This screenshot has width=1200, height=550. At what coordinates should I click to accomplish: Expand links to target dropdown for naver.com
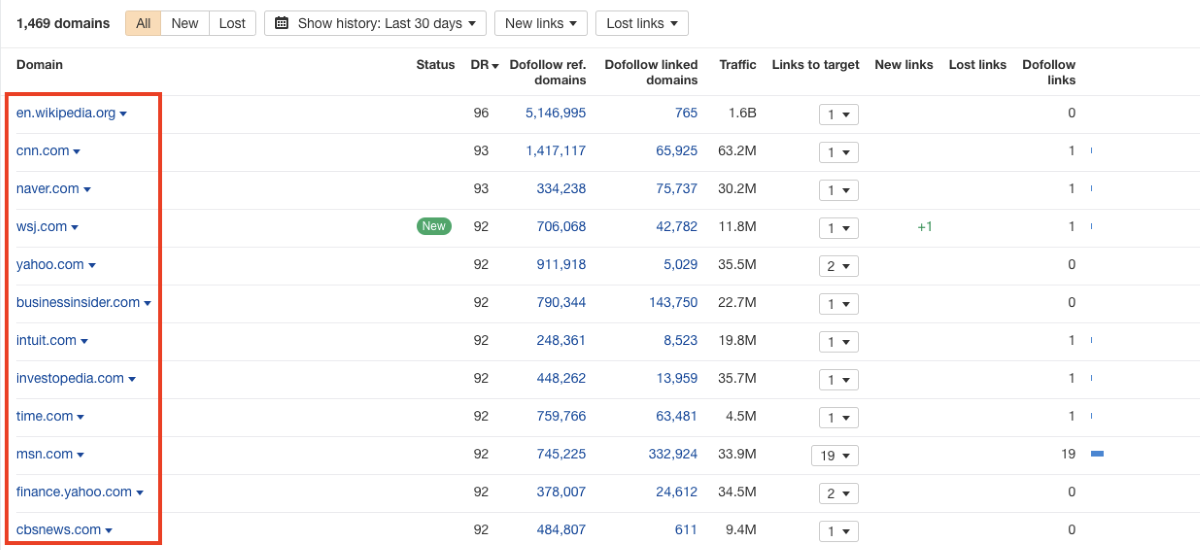tap(838, 190)
